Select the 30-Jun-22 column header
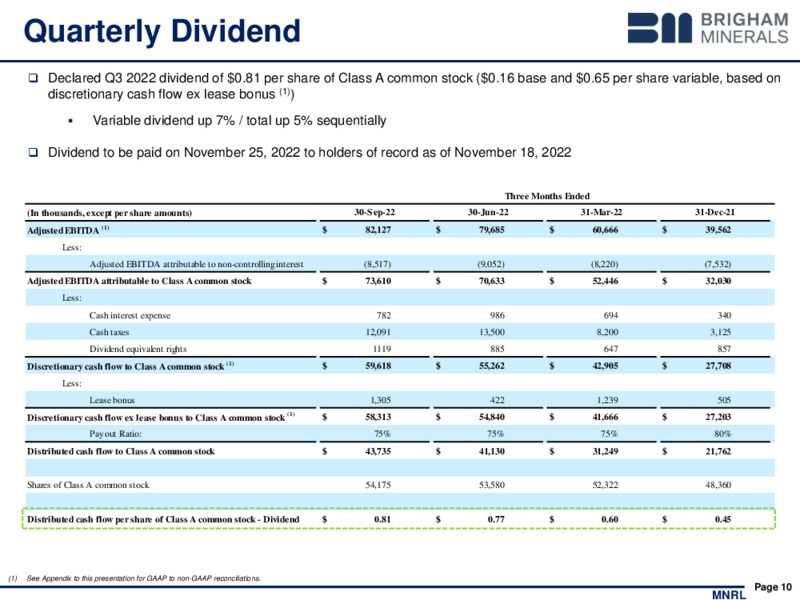Viewport: 800px width, 600px height. click(x=488, y=212)
